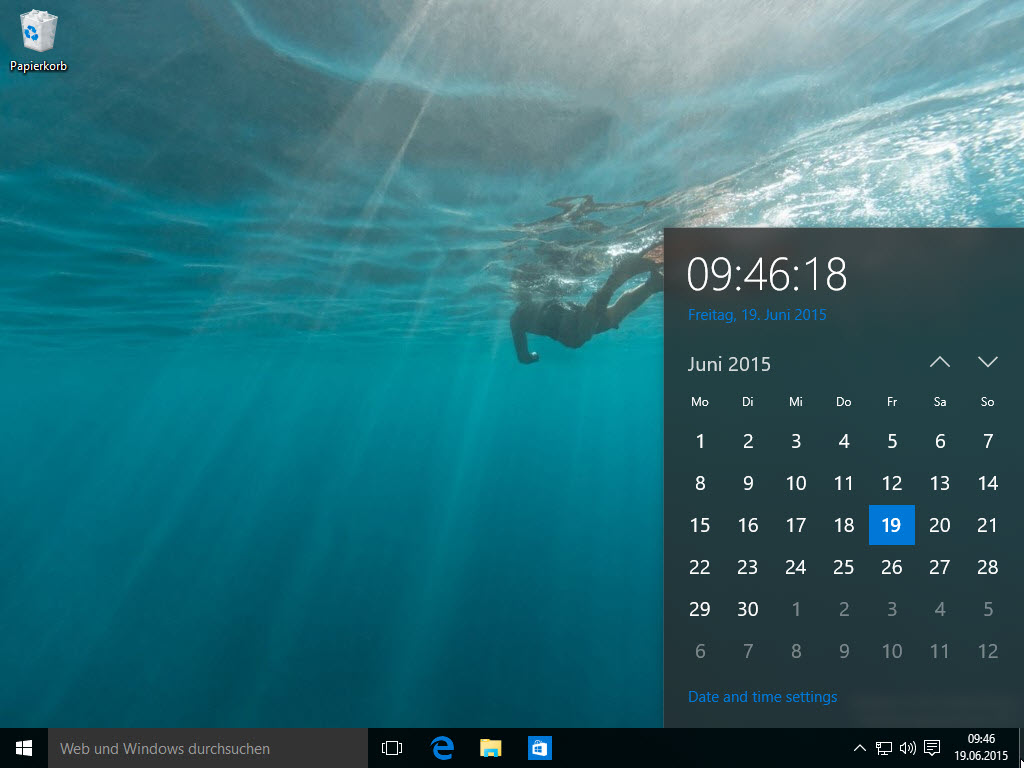Select day 18 in the calendar
The image size is (1024, 768).
[844, 525]
